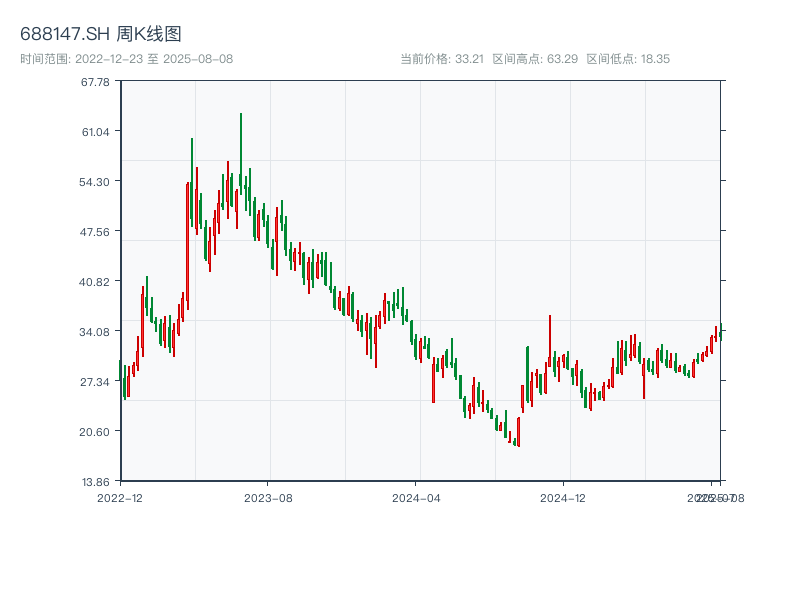Click the current price label 当前价格: 33.21
The width and height of the screenshot is (800, 600).
[x=442, y=59]
